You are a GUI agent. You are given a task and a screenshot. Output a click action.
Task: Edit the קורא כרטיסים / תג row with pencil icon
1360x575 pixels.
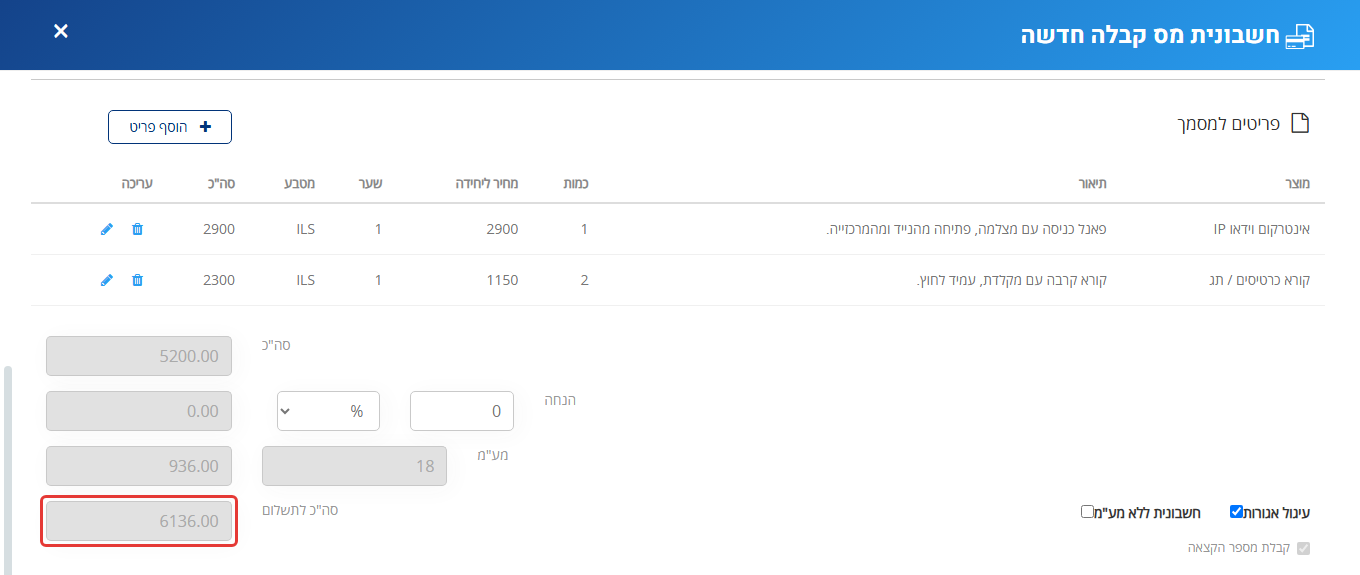pos(107,280)
